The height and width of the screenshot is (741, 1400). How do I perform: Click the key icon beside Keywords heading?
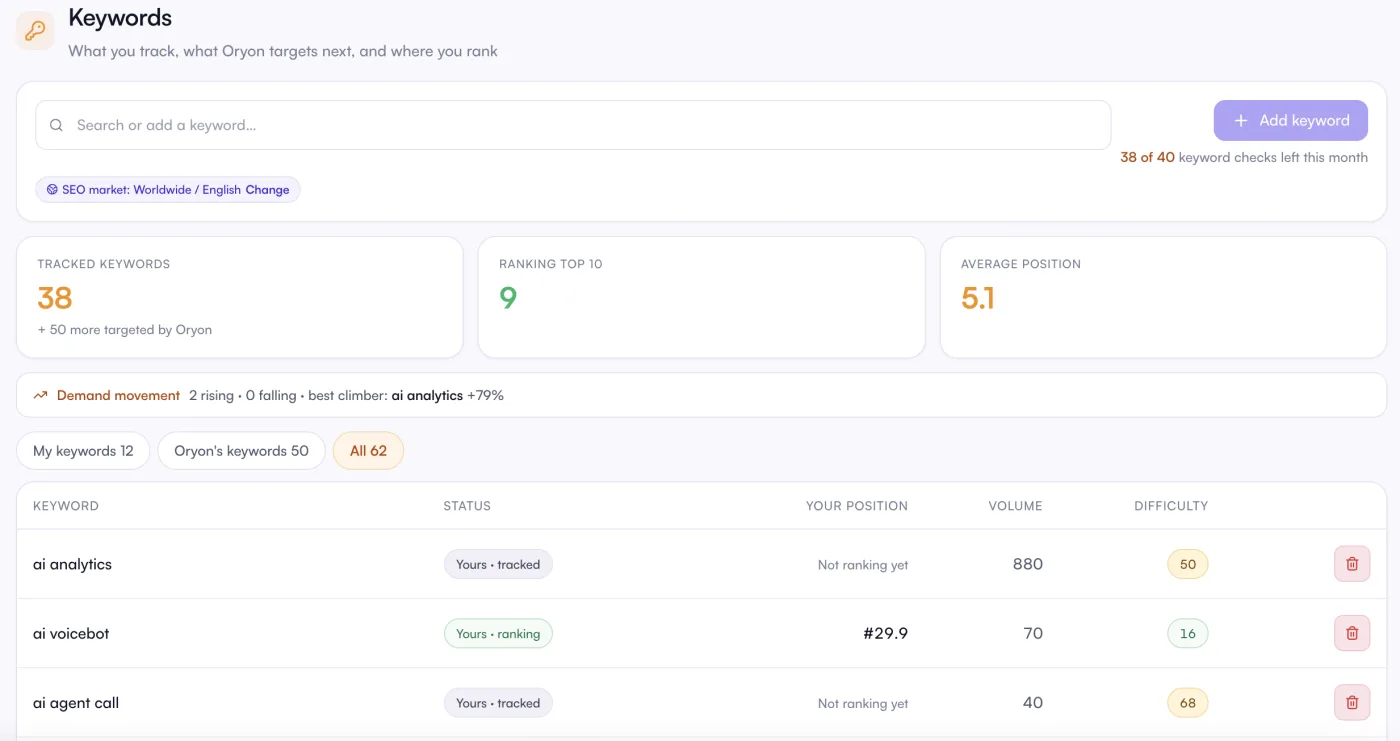coord(35,31)
